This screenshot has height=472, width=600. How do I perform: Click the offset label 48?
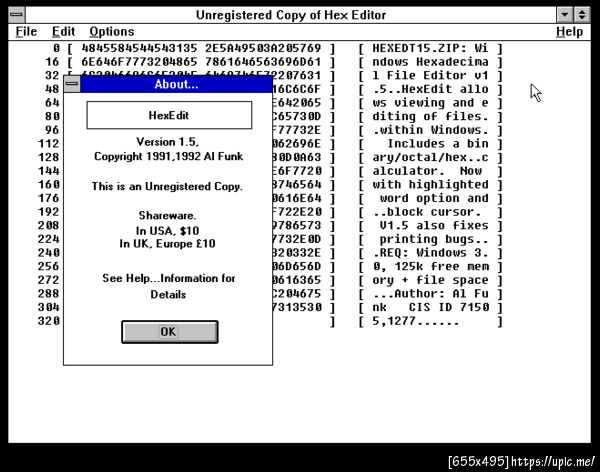coord(52,89)
